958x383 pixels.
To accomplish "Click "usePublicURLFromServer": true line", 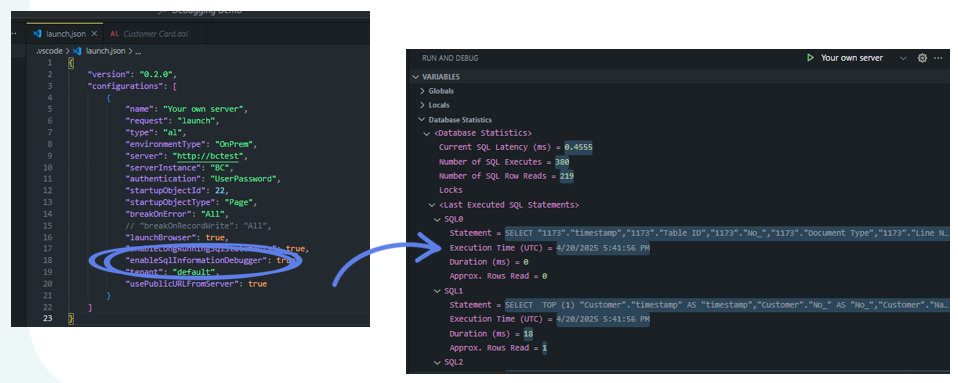I will (196, 284).
